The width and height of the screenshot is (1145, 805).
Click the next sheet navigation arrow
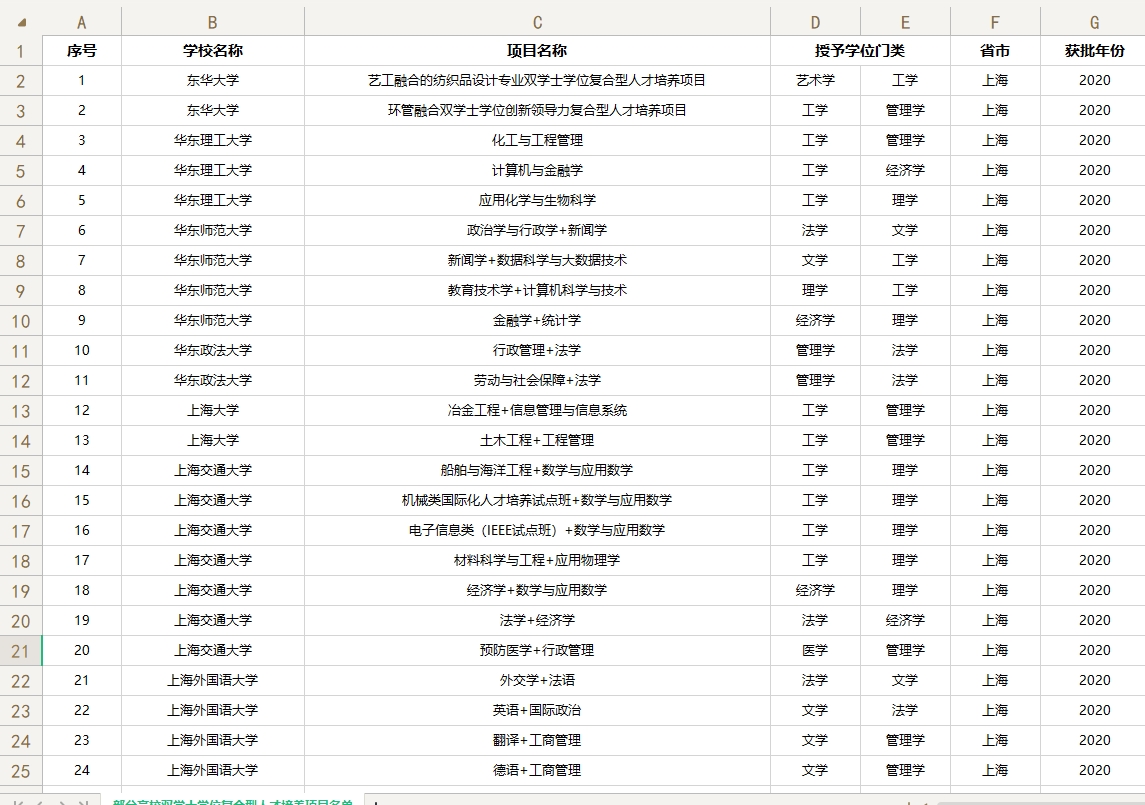tap(61, 800)
